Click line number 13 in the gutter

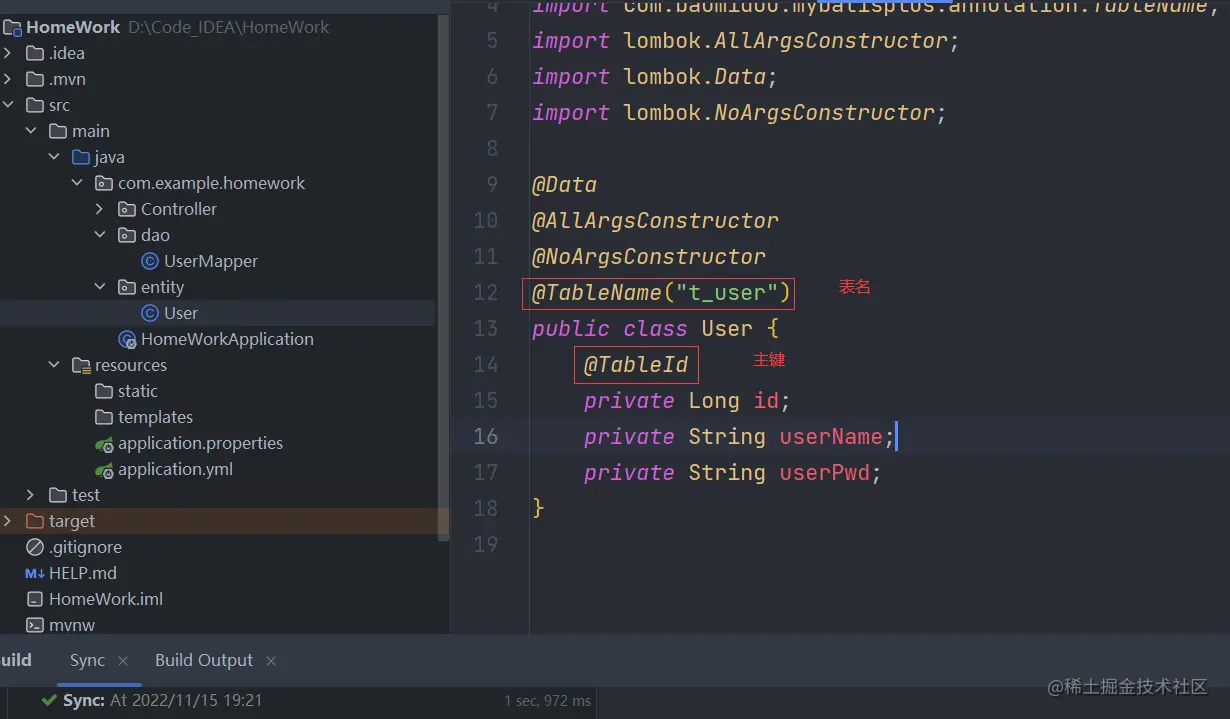coord(486,329)
